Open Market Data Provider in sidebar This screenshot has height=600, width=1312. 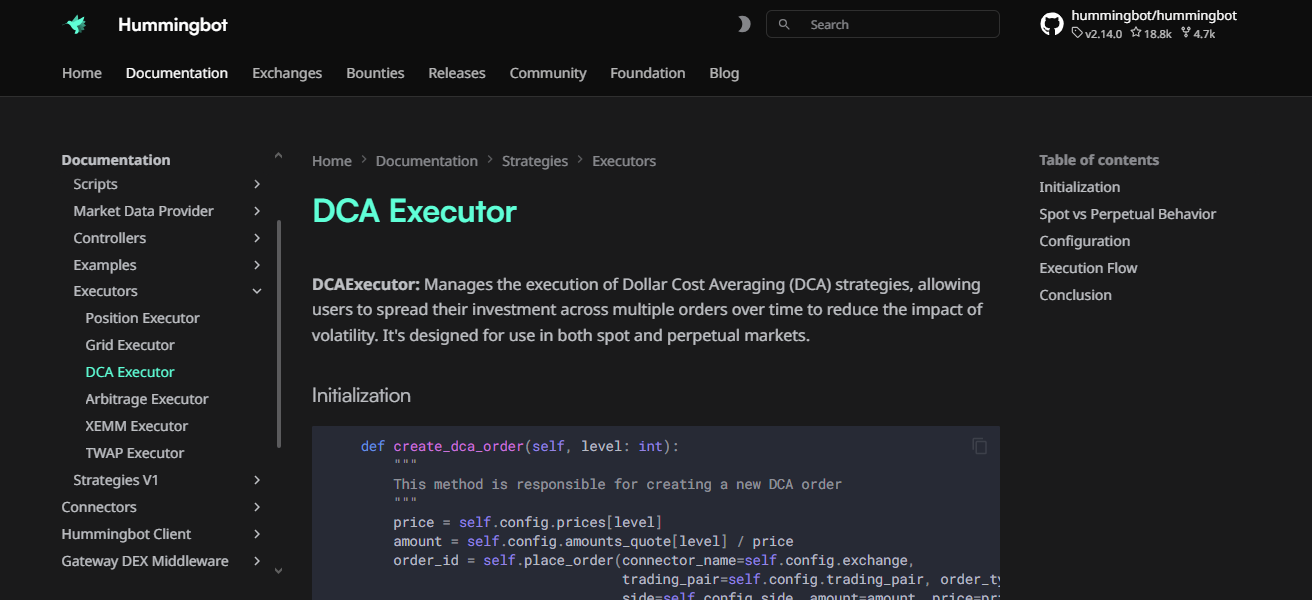(143, 211)
